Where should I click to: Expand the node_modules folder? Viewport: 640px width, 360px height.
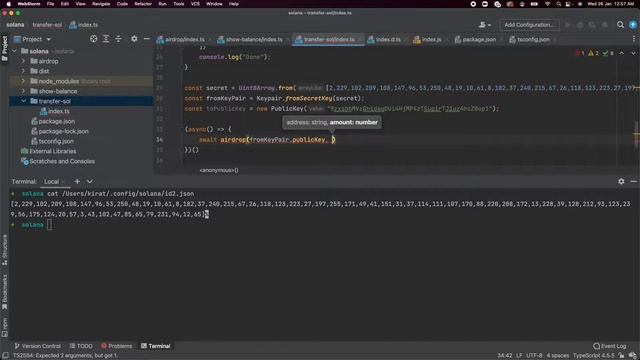pyautogui.click(x=23, y=81)
